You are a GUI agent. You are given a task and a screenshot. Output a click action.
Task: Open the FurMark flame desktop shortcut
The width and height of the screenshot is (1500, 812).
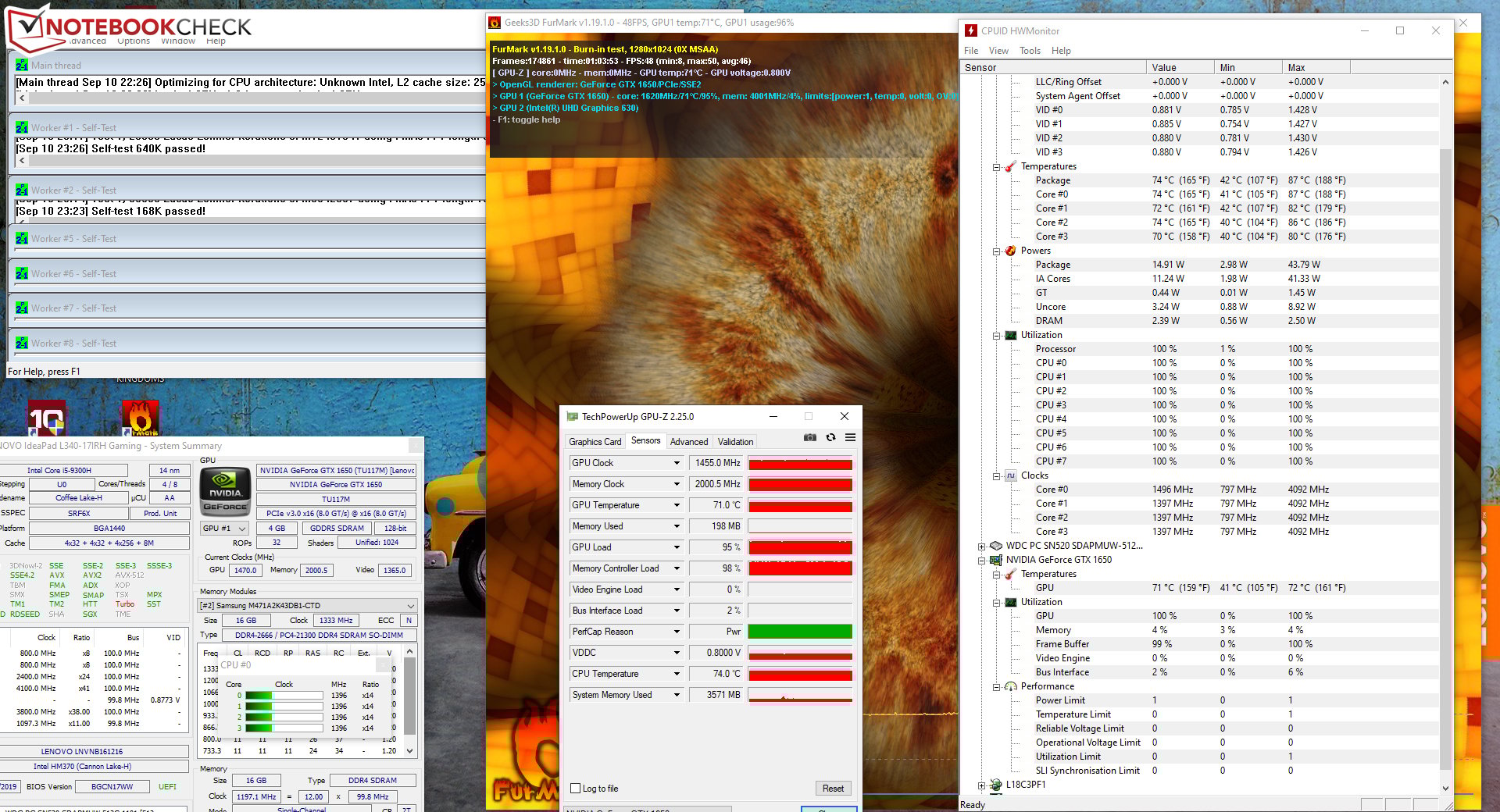point(141,418)
